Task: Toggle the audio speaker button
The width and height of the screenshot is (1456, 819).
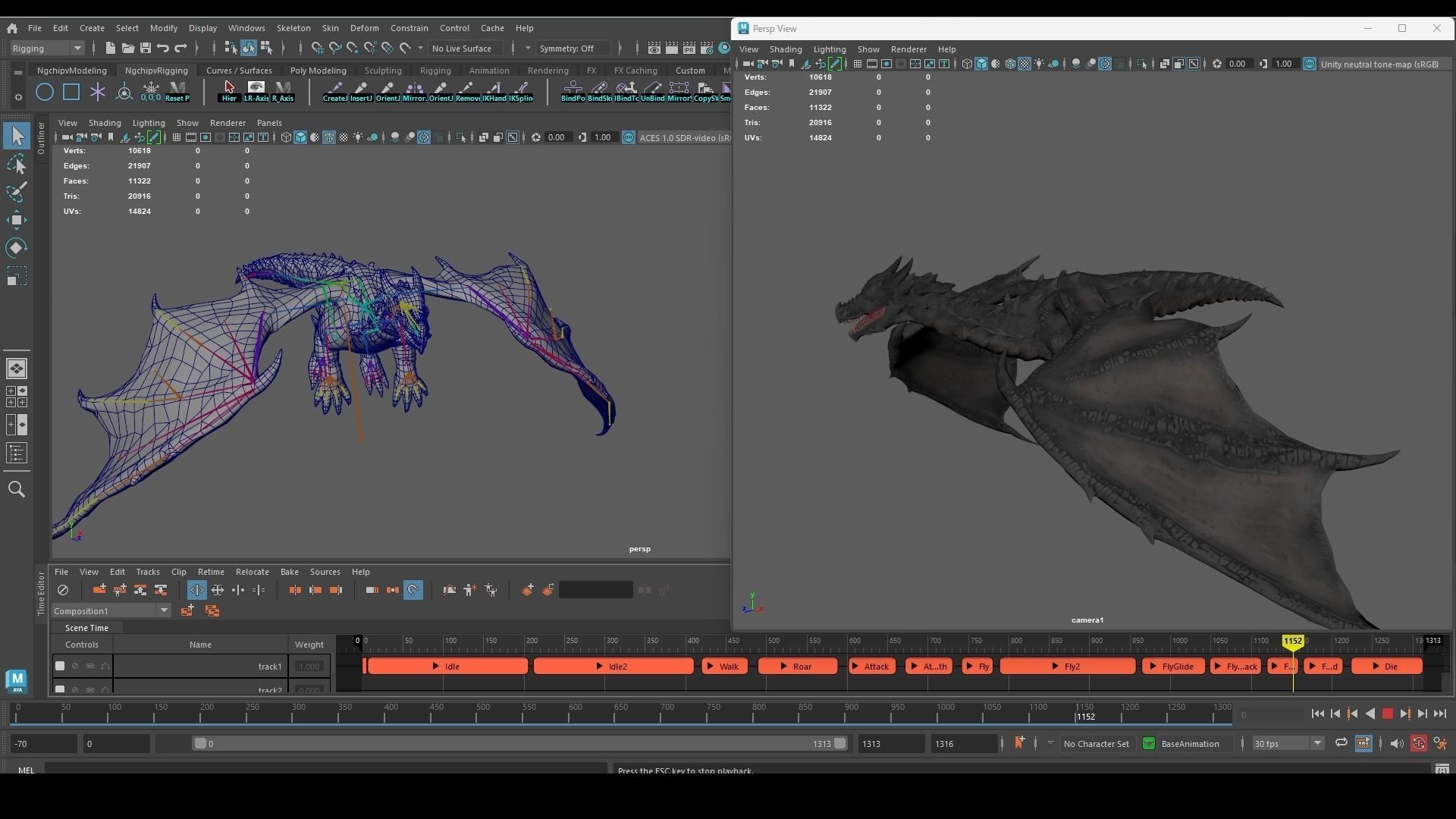Action: coord(1396,743)
